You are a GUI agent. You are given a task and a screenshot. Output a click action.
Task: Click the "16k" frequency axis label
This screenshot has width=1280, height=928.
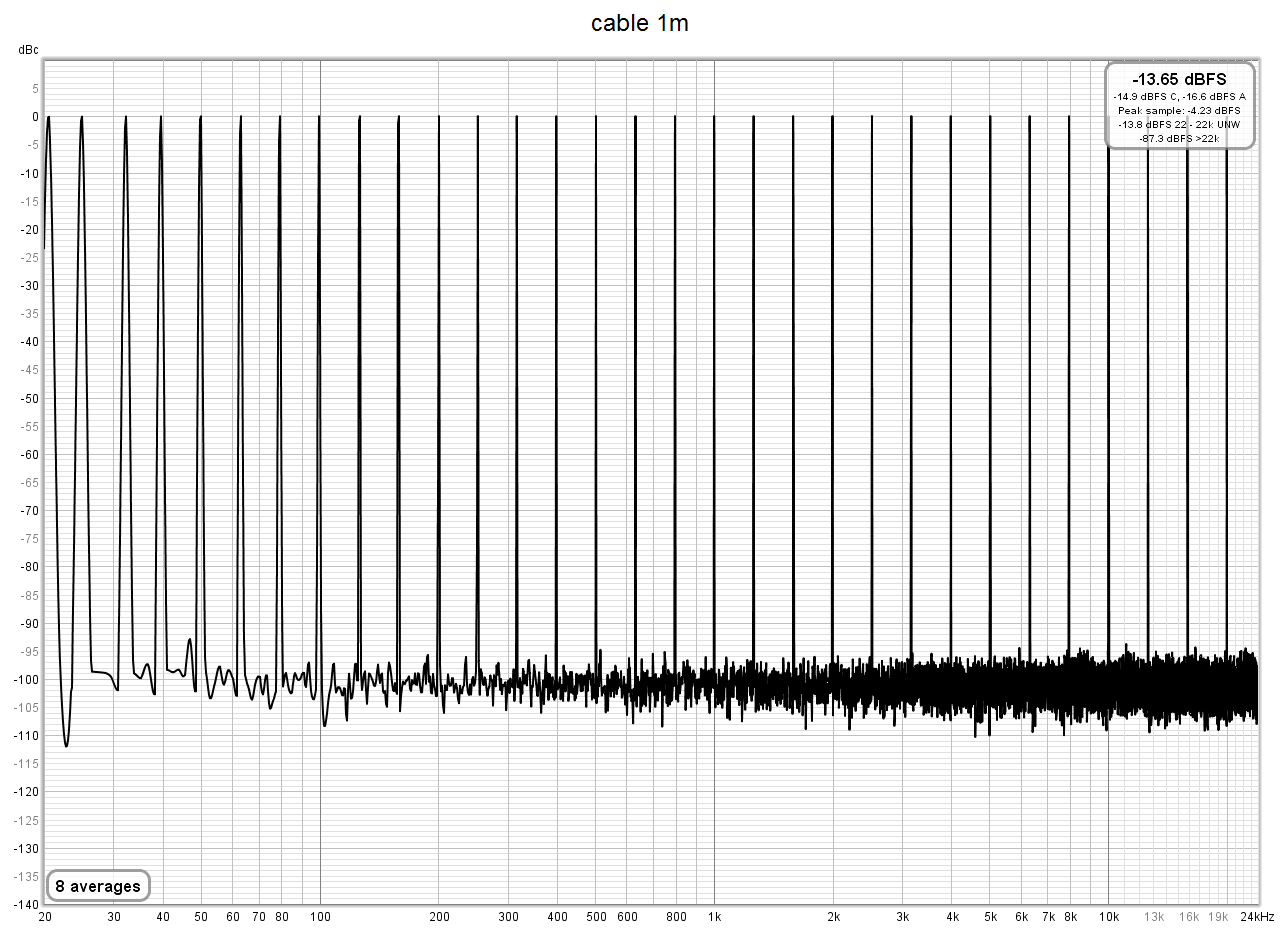coord(1189,916)
